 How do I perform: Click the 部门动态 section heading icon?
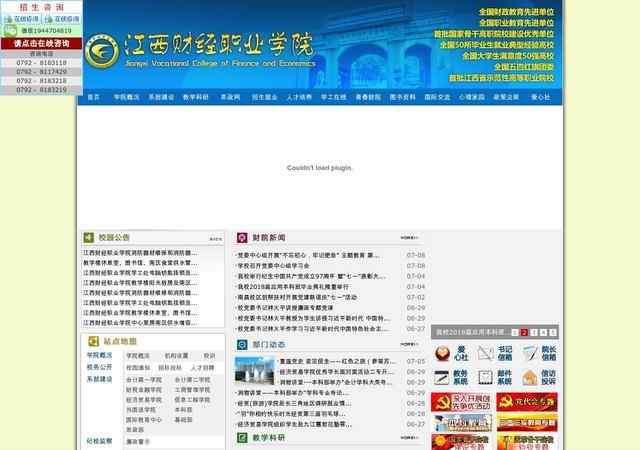(242, 345)
